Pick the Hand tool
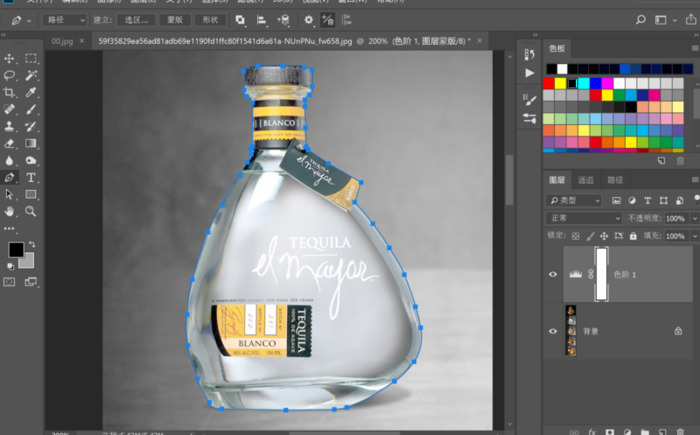Screen dimensions: 700x435 coord(10,211)
